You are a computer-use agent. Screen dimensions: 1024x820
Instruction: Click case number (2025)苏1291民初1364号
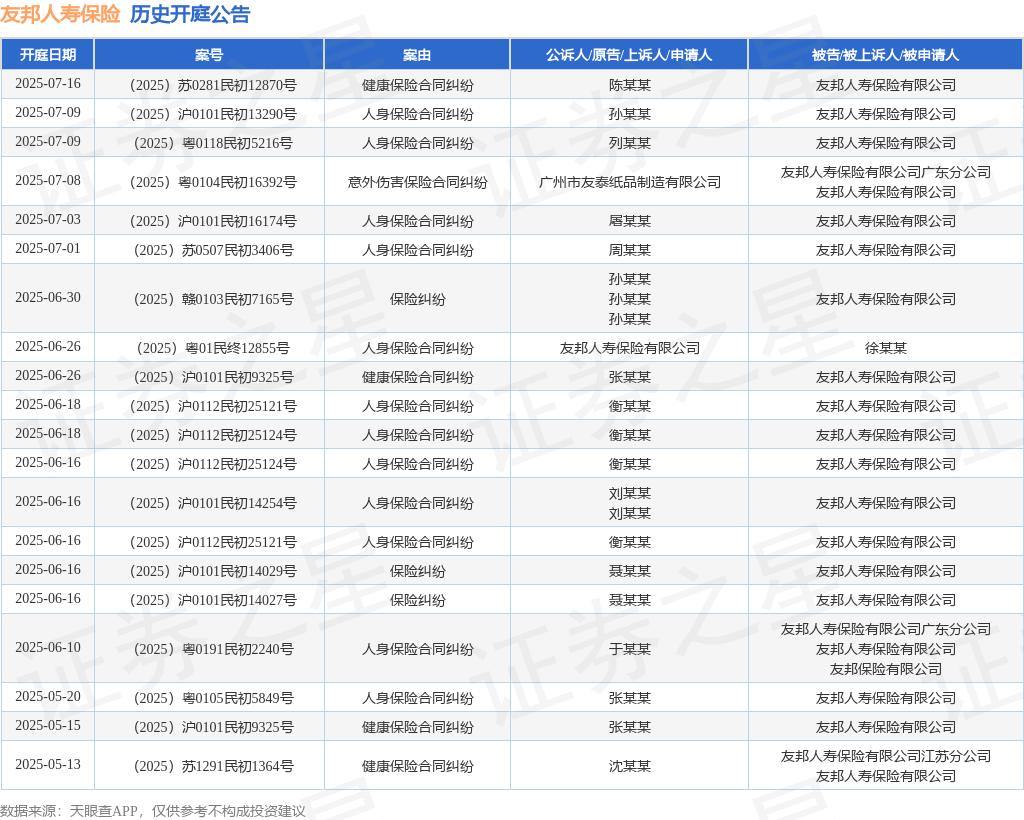pos(209,766)
